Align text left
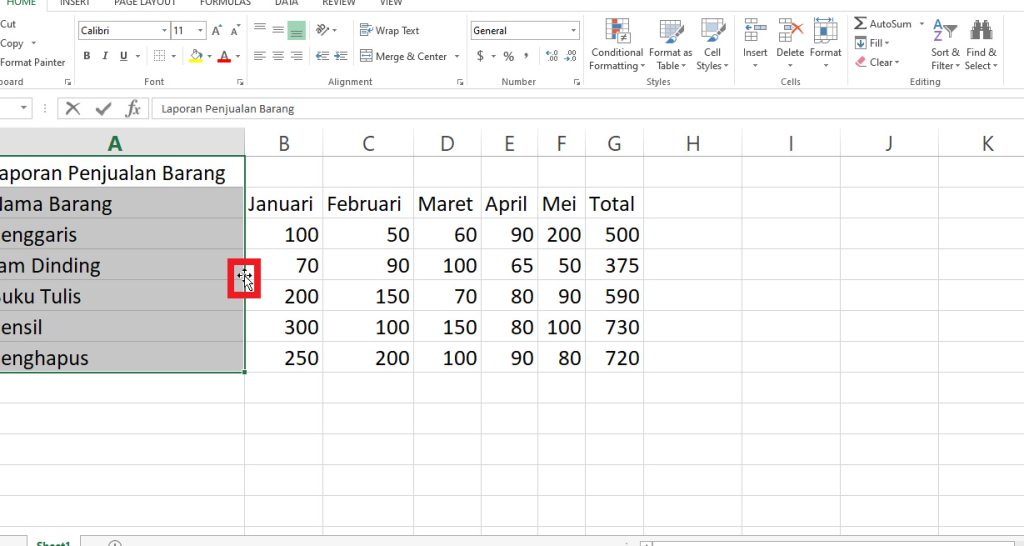This screenshot has height=546, width=1024. point(260,56)
